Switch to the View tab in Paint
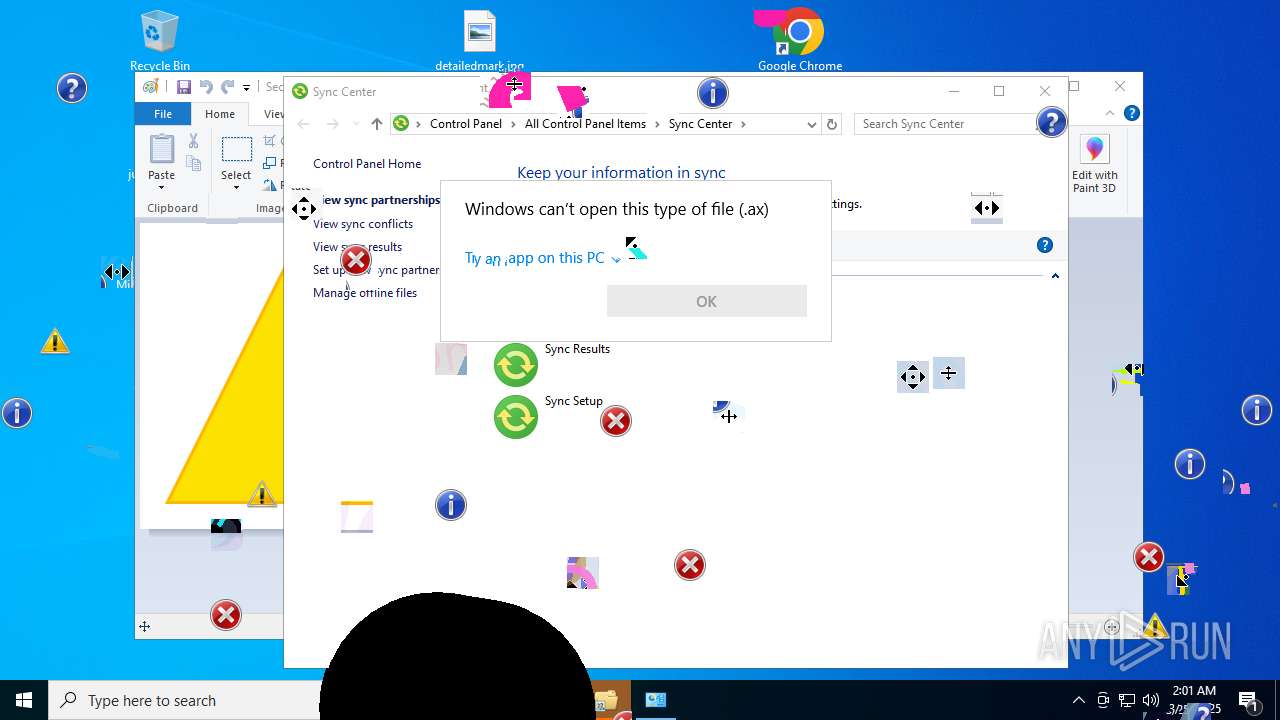1280x720 pixels. point(273,114)
